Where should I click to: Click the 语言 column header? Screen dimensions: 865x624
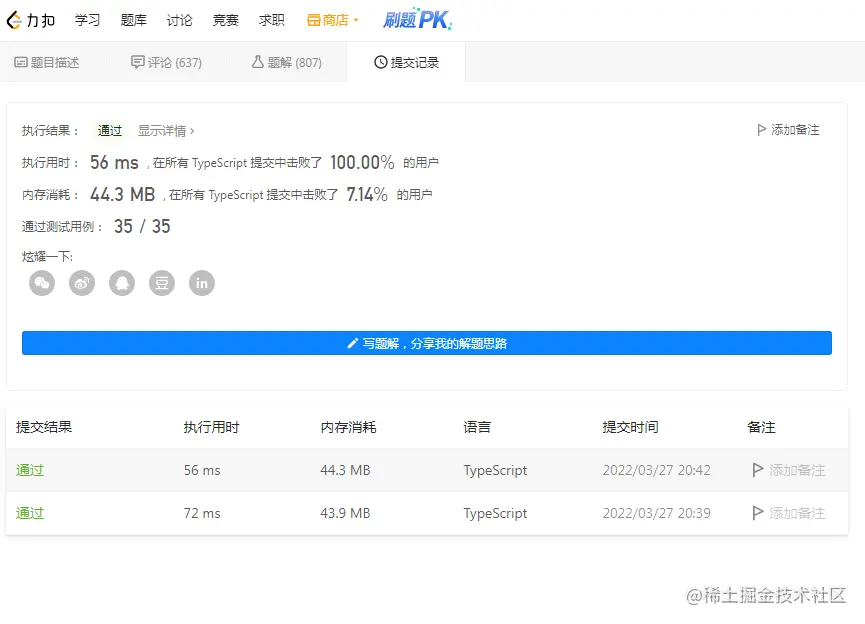pyautogui.click(x=477, y=427)
